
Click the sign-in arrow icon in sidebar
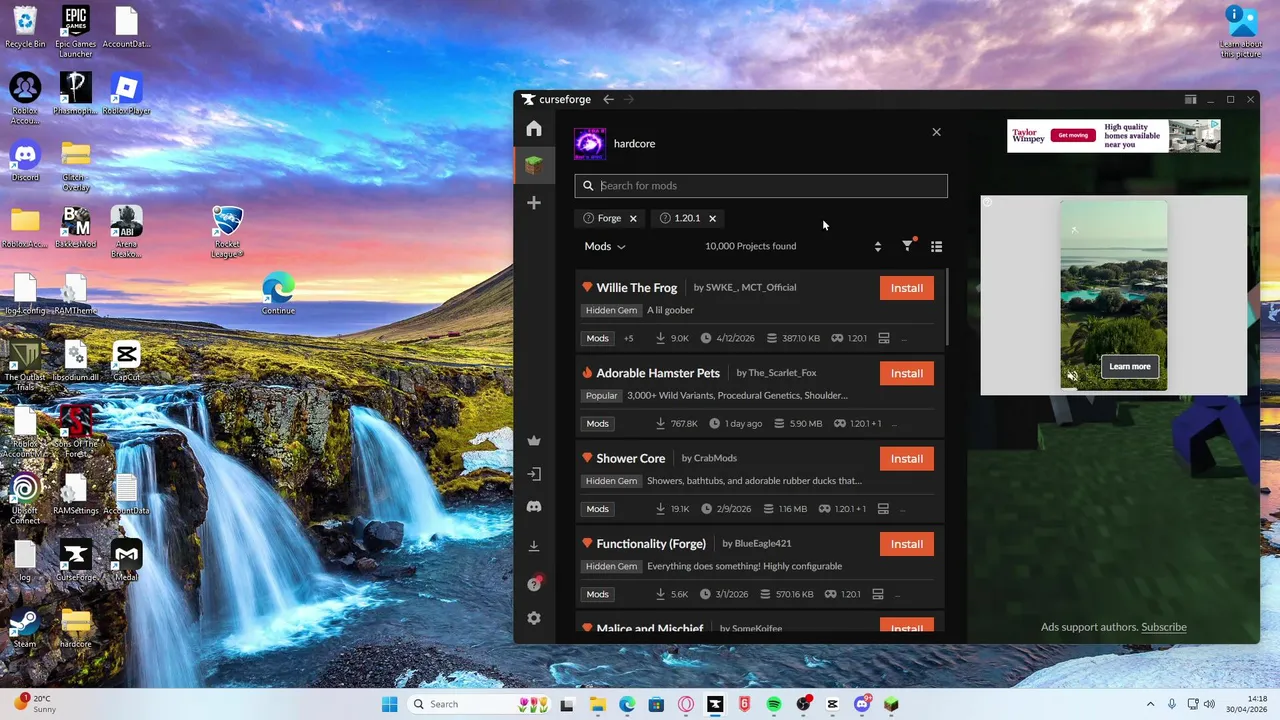point(534,474)
